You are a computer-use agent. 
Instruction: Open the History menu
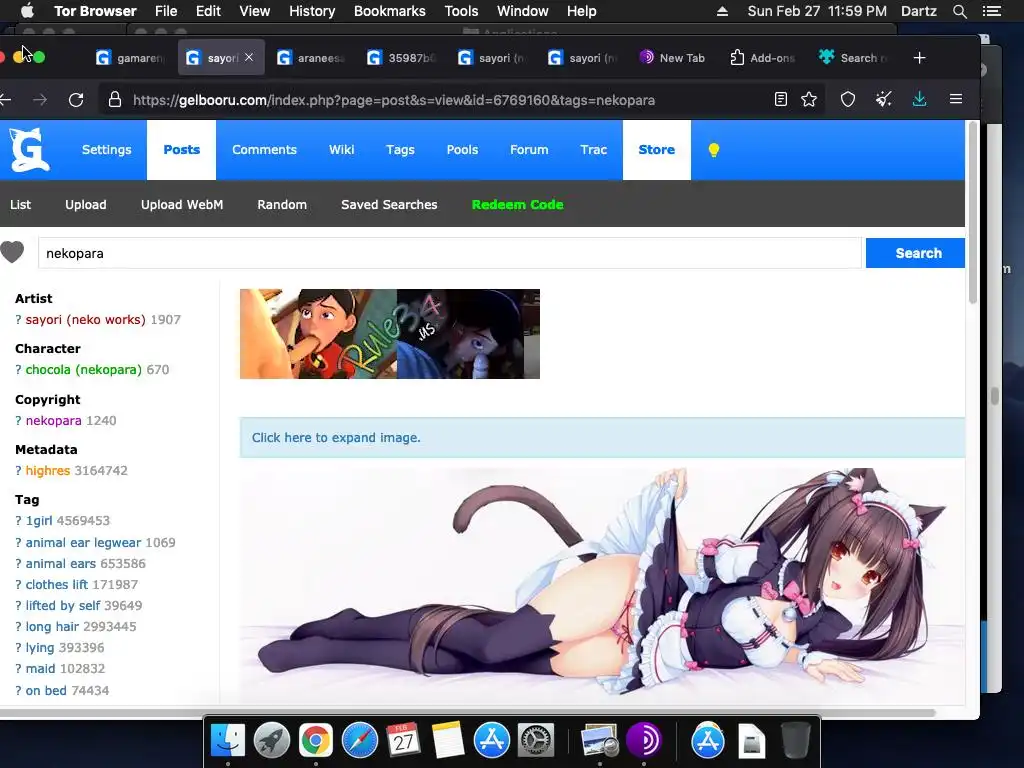[312, 11]
